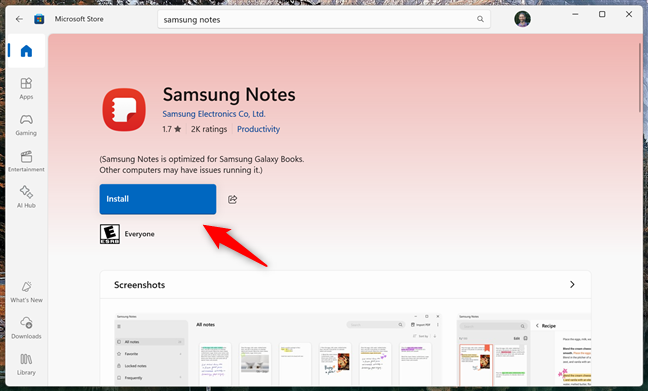The height and width of the screenshot is (391, 648).
Task: Open the All notes screenshot thumbnail
Action: pyautogui.click(x=278, y=349)
